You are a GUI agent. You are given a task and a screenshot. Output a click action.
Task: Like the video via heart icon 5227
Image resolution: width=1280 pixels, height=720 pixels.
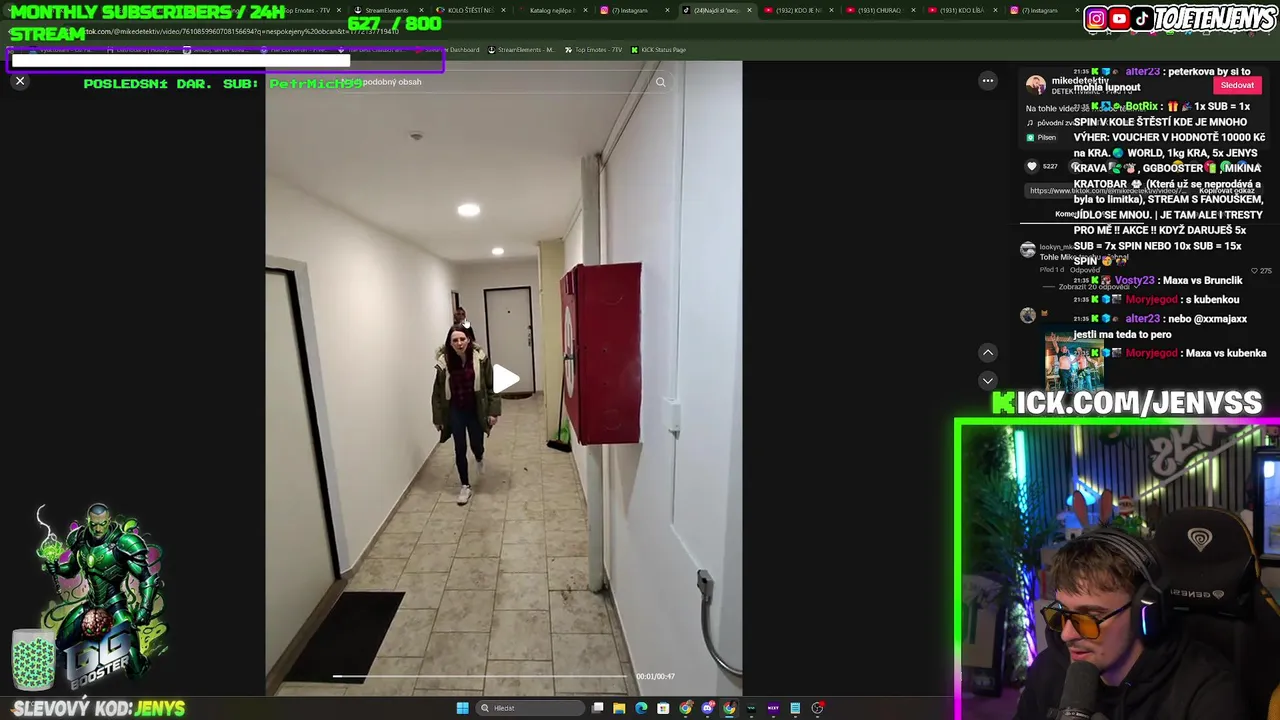(x=1031, y=166)
